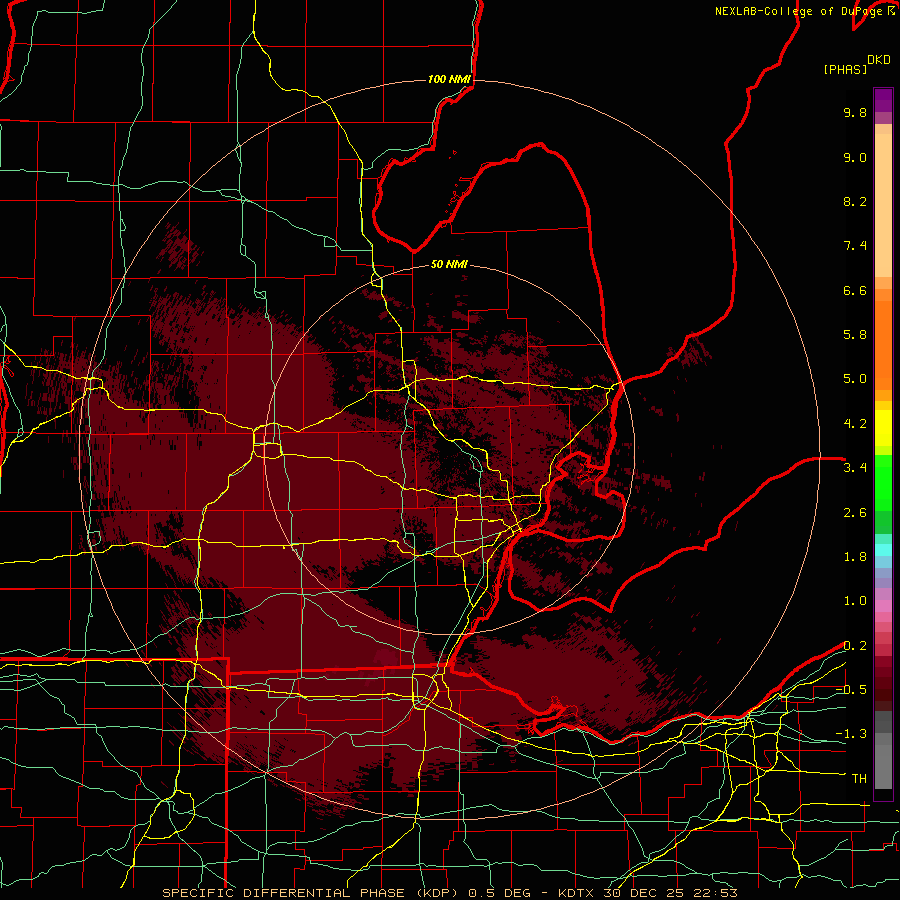Image resolution: width=900 pixels, height=900 pixels.
Task: Select the 100 NMI range ring label
Action: point(449,79)
